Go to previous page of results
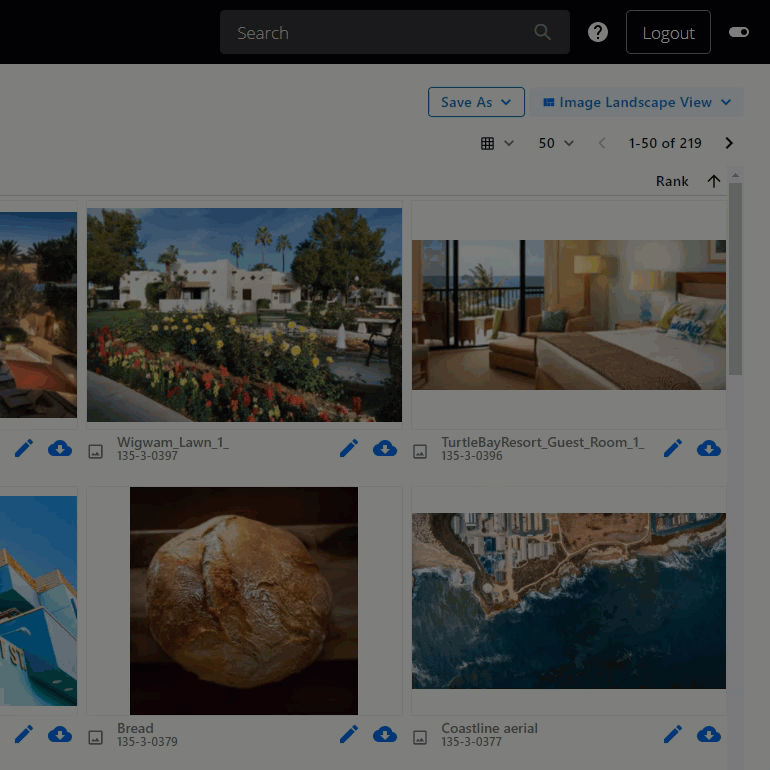Image resolution: width=770 pixels, height=770 pixels. click(602, 143)
